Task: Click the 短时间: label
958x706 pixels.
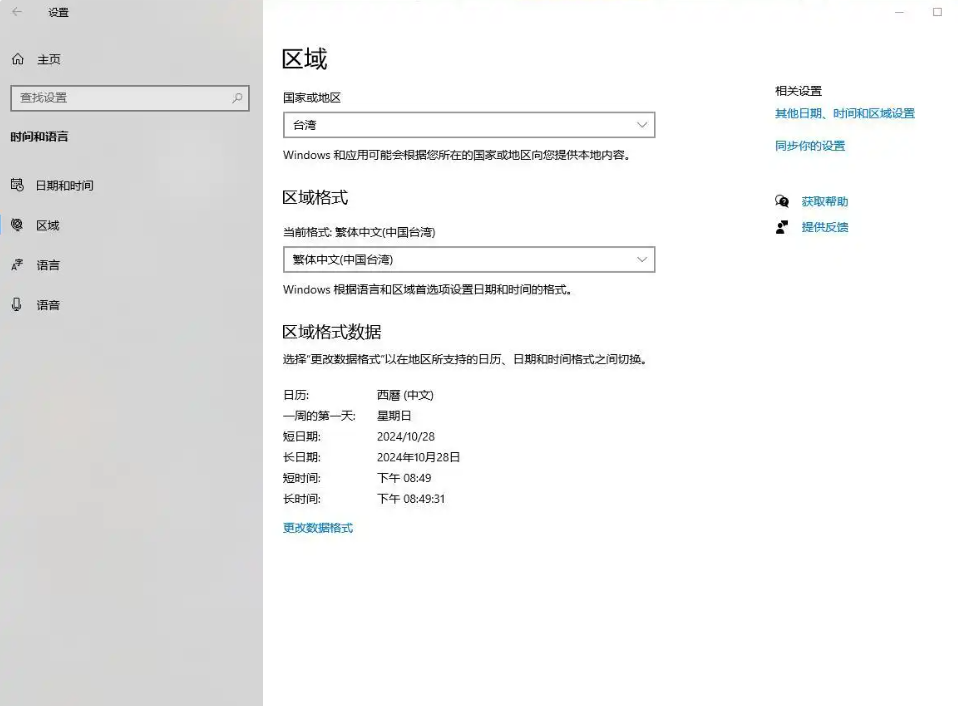Action: point(302,478)
